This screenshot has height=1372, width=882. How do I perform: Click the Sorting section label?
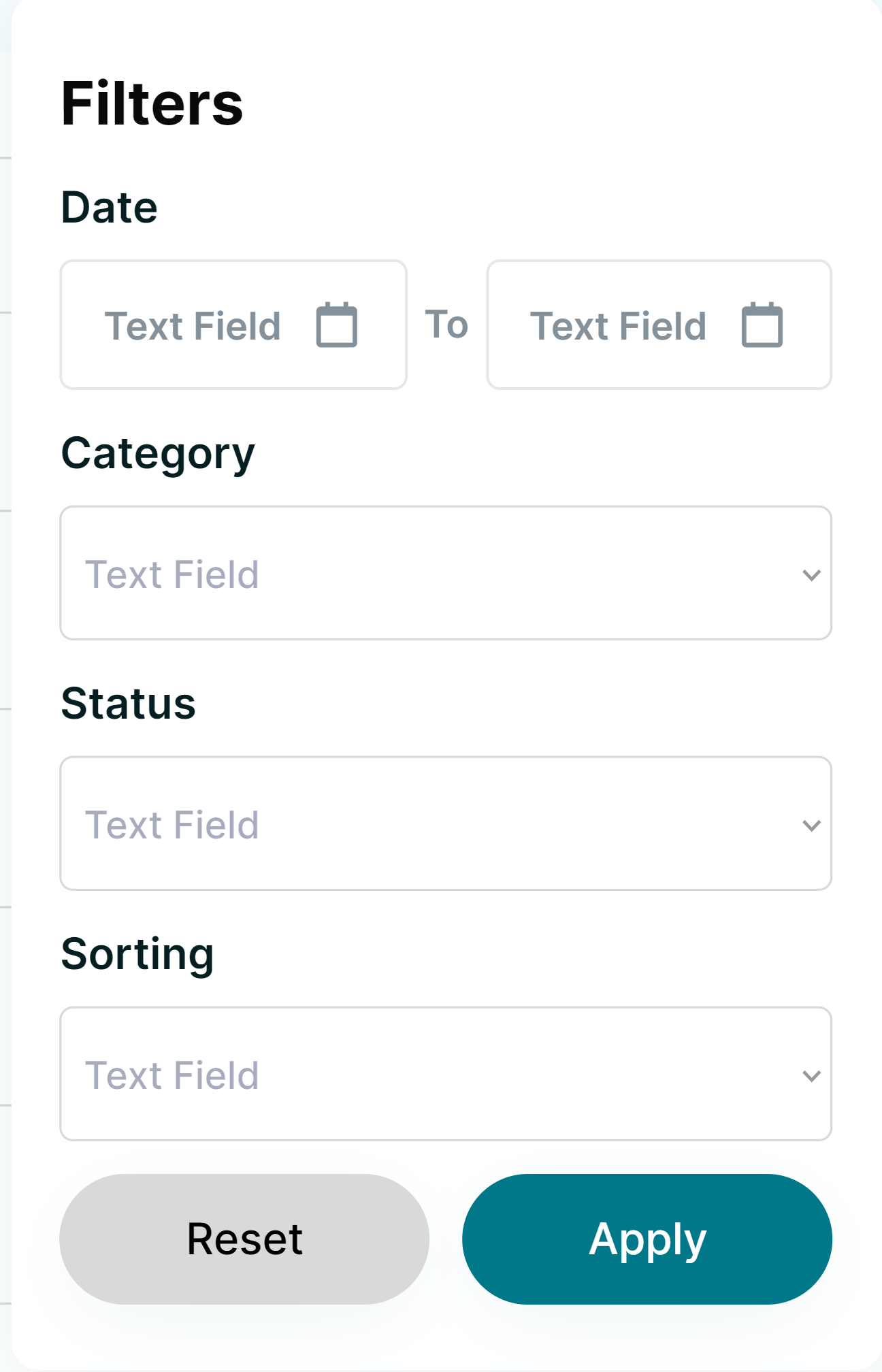tap(137, 954)
